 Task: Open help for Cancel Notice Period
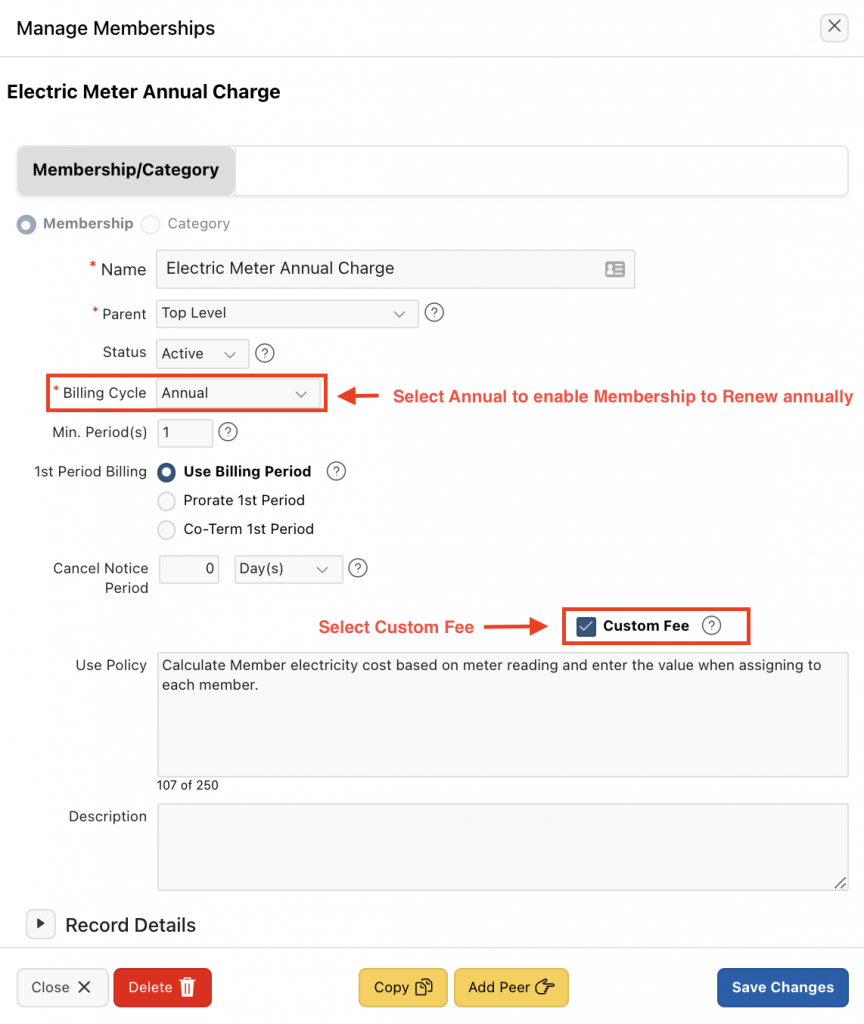(x=357, y=568)
